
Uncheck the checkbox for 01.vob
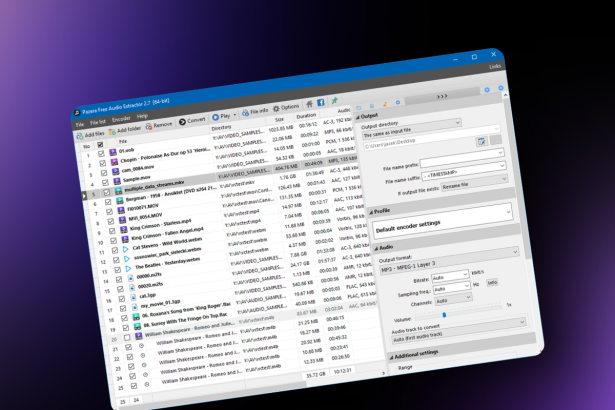[101, 154]
